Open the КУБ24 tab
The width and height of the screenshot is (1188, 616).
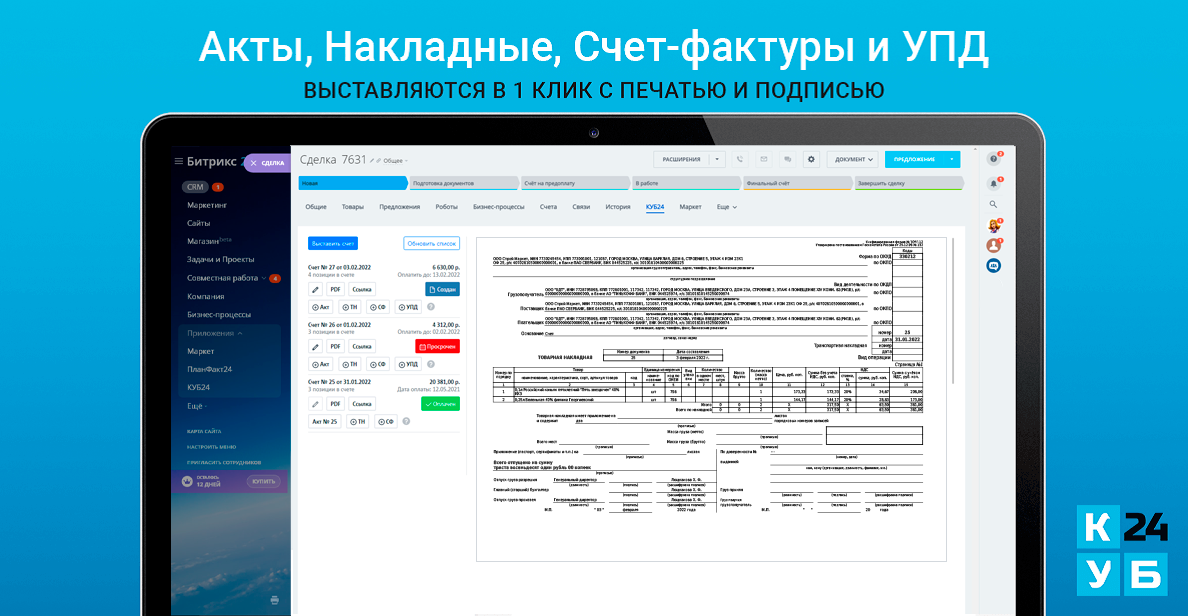click(x=655, y=207)
